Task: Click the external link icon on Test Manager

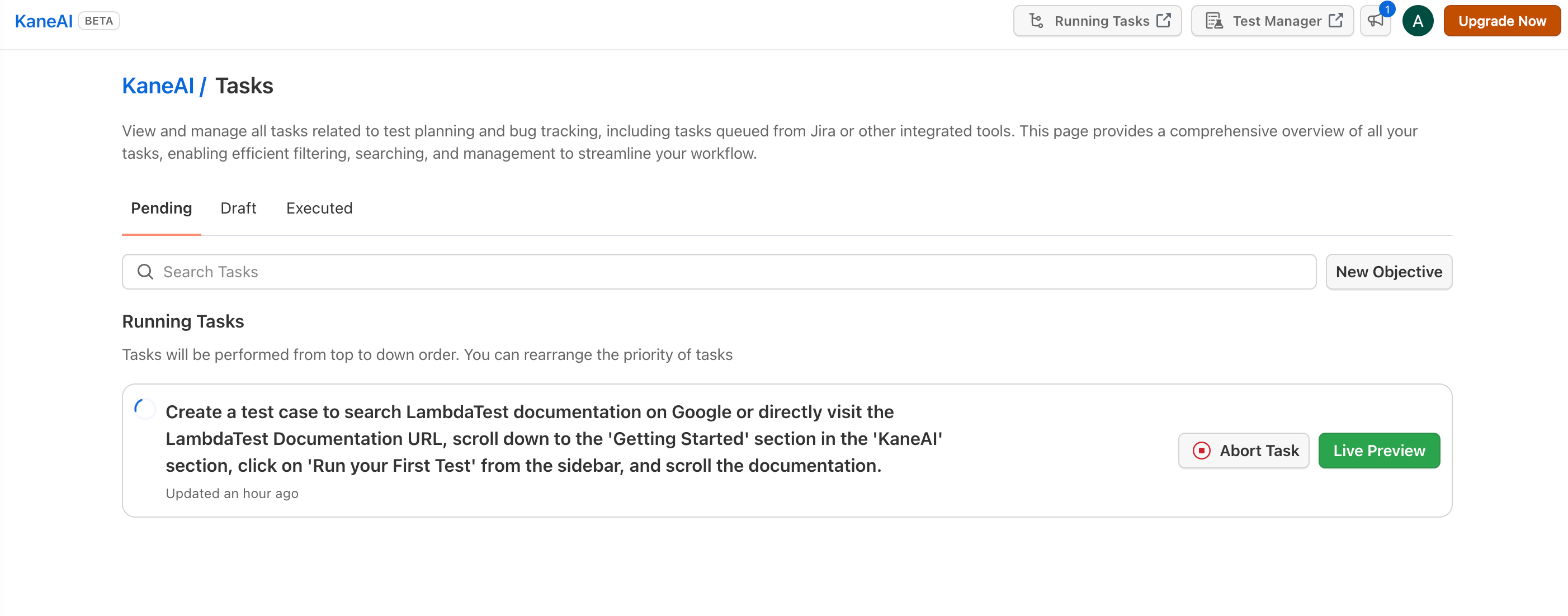Action: coord(1339,20)
